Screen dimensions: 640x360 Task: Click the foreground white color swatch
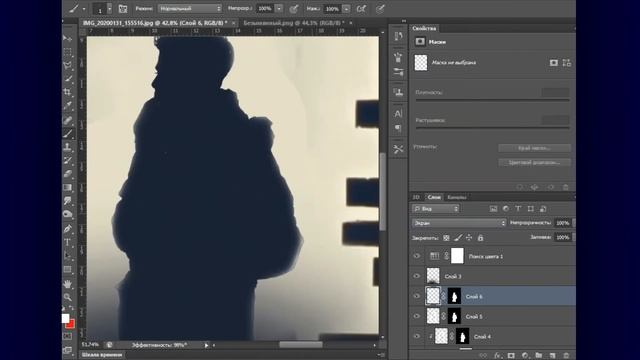click(x=65, y=318)
